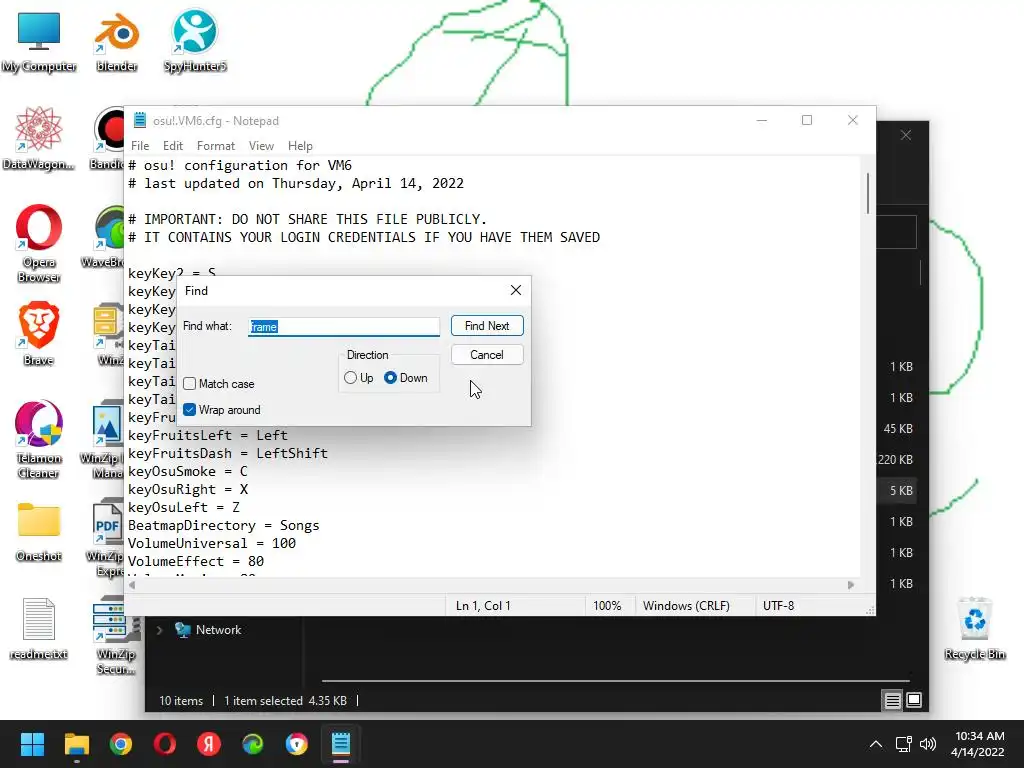This screenshot has width=1024, height=768.
Task: Click the horizontal scrollbar right arrow
Action: click(x=851, y=585)
